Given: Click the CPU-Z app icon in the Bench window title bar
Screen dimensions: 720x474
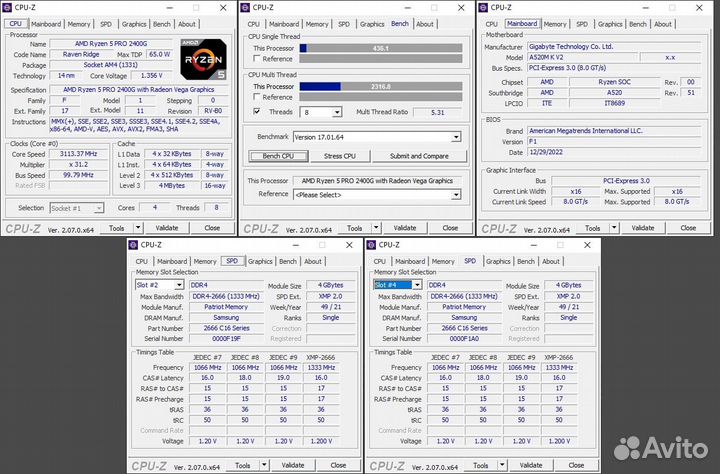Looking at the screenshot, I should tap(245, 7).
